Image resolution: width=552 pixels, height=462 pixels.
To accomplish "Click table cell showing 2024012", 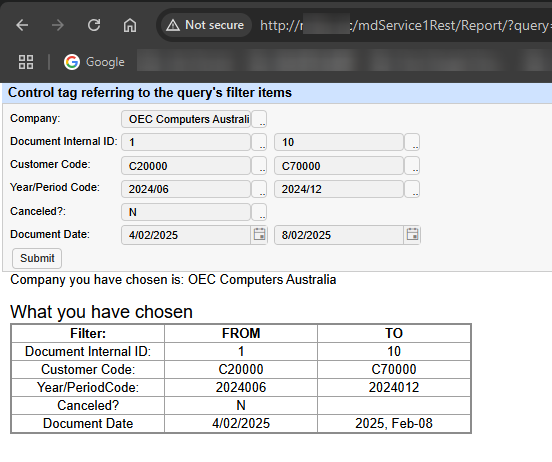I will point(394,387).
